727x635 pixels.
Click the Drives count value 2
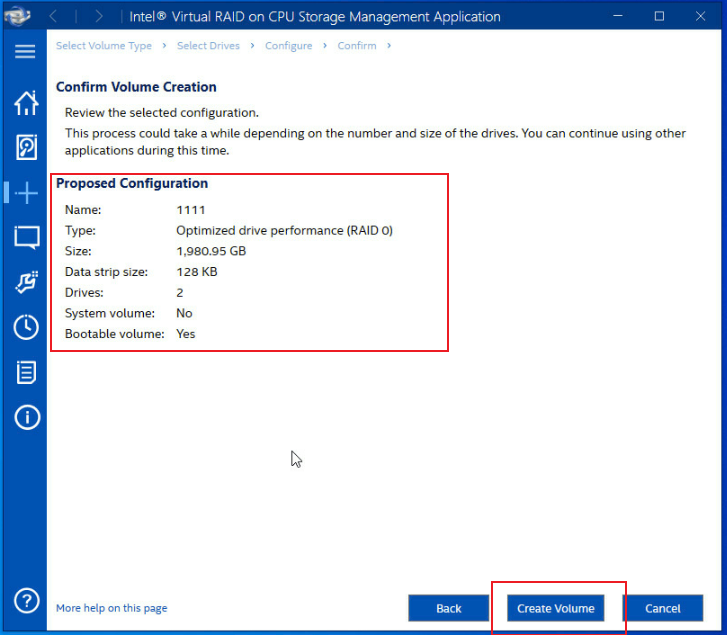point(180,293)
